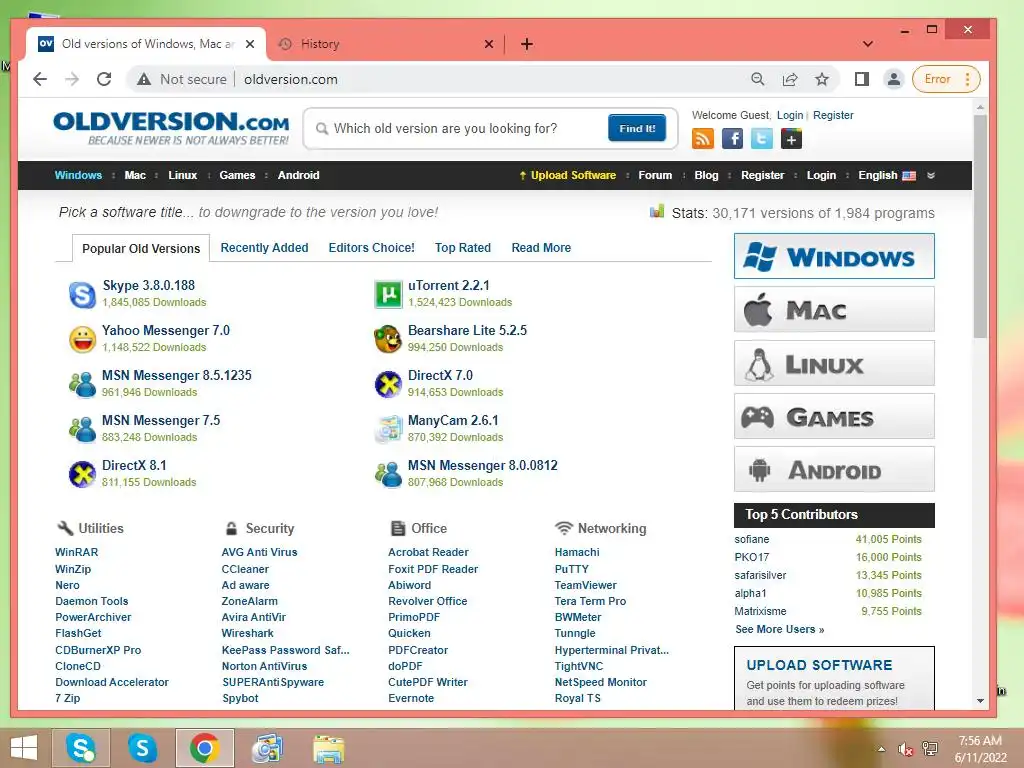Open the Forum nav link
The height and width of the screenshot is (768, 1024).
tap(655, 175)
